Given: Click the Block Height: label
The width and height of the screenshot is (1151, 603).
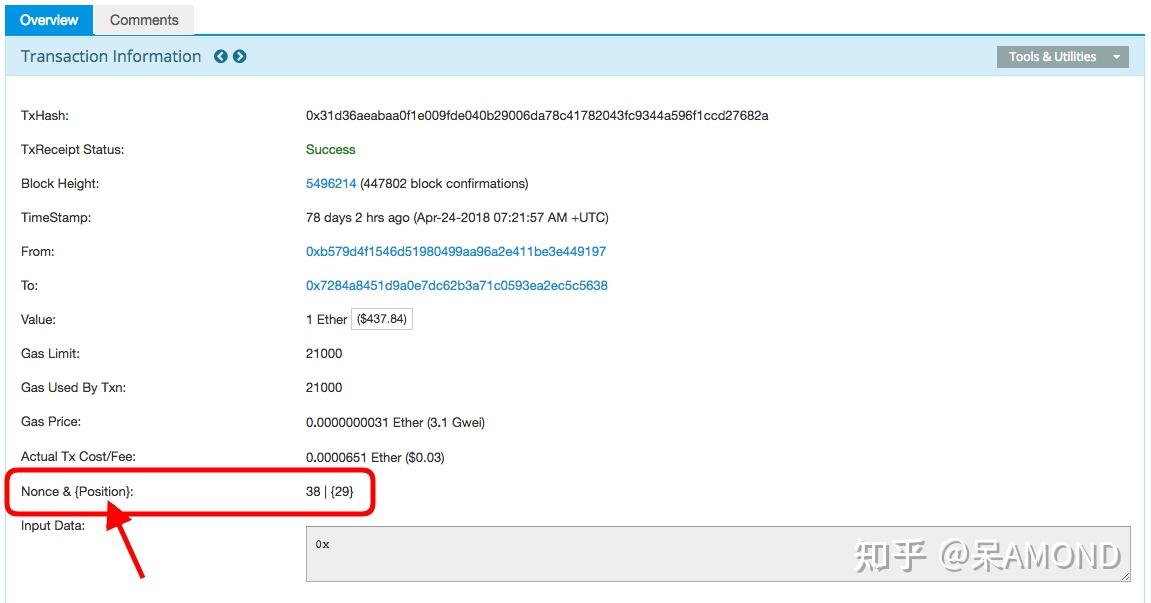Looking at the screenshot, I should pos(60,184).
